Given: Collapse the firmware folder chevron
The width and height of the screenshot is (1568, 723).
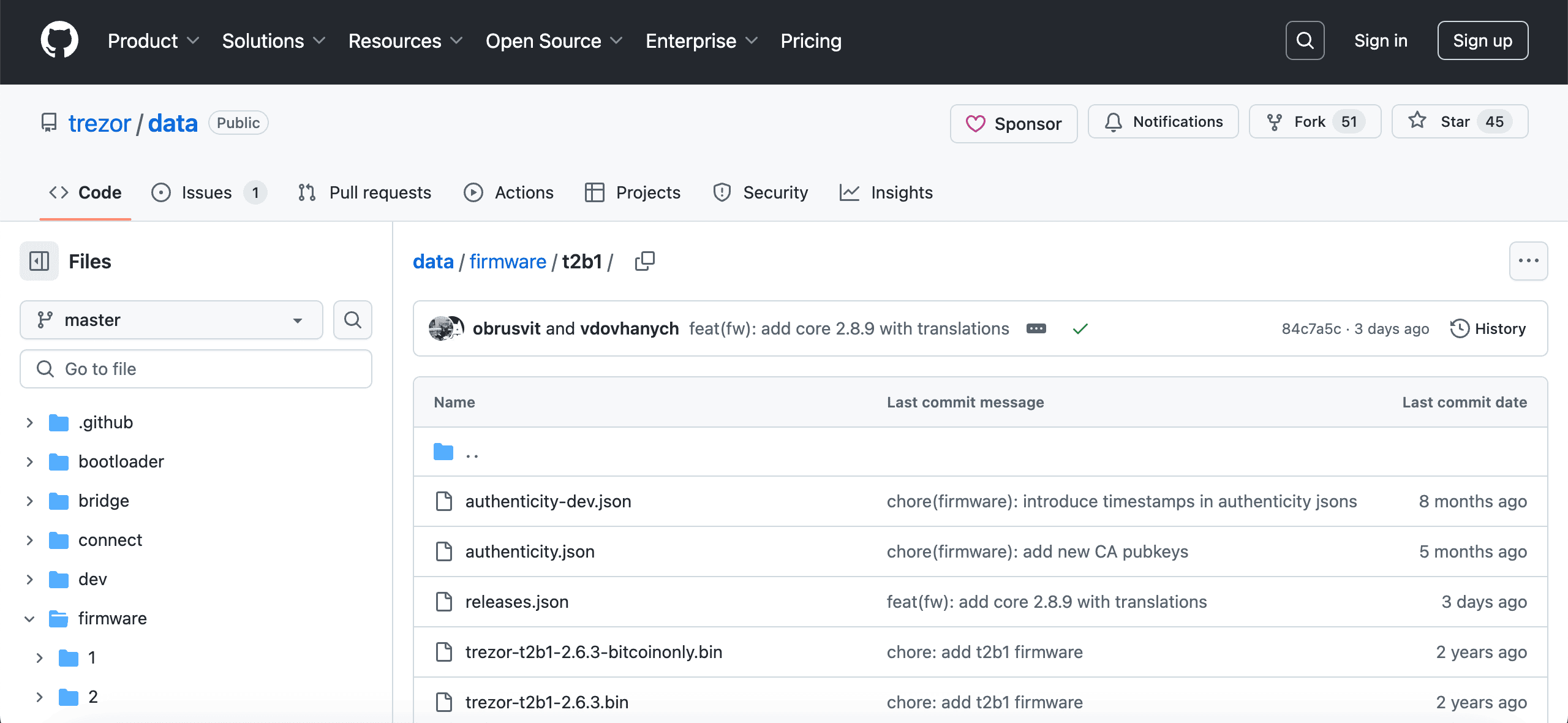Looking at the screenshot, I should click(x=29, y=619).
